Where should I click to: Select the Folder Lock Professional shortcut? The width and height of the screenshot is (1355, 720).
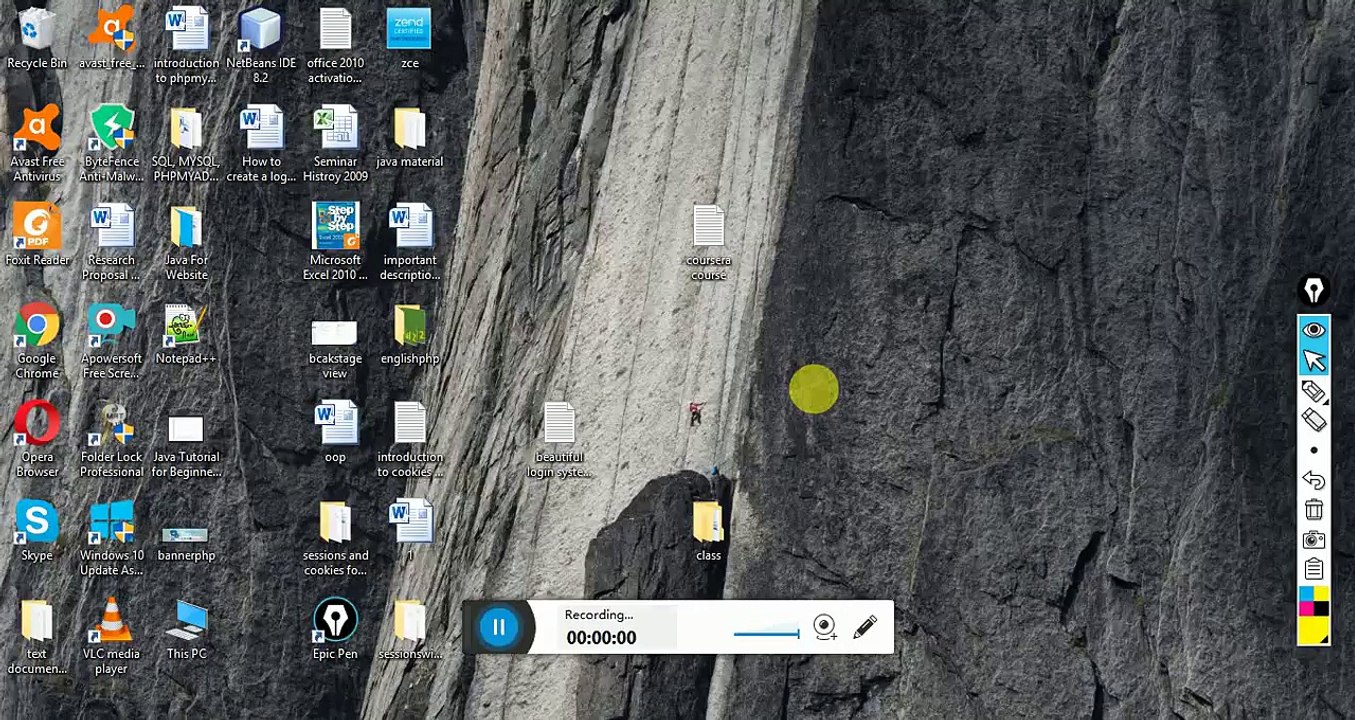pyautogui.click(x=111, y=440)
